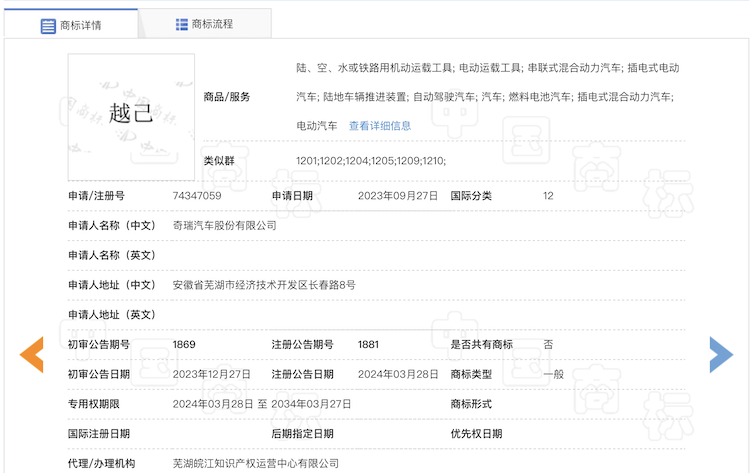Screen dimensions: 750x473
Task: Select international class value 12
Action: (548, 196)
